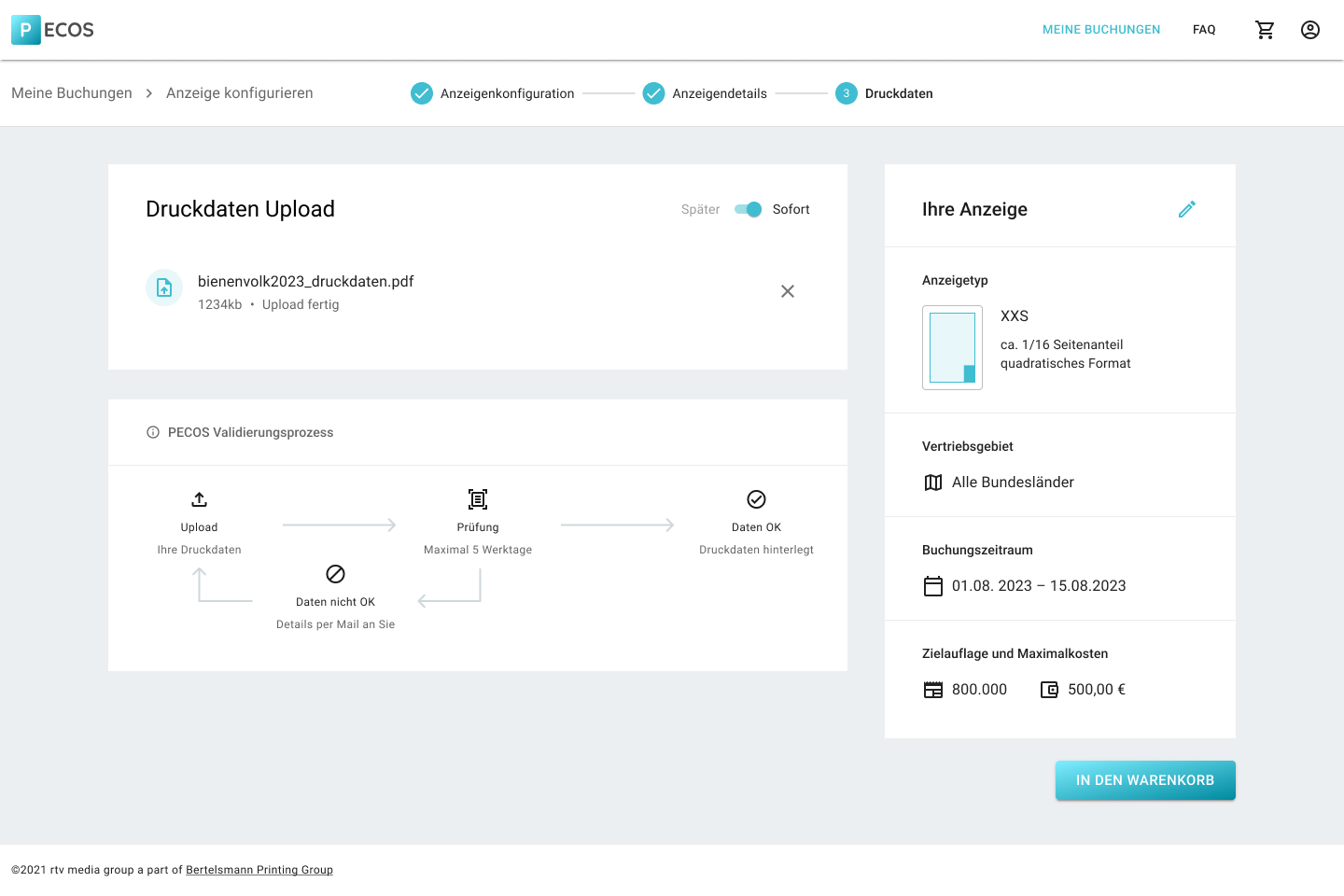
Task: Click the date range 01.08. 2023 – 15.08.2023
Action: pyautogui.click(x=1039, y=586)
